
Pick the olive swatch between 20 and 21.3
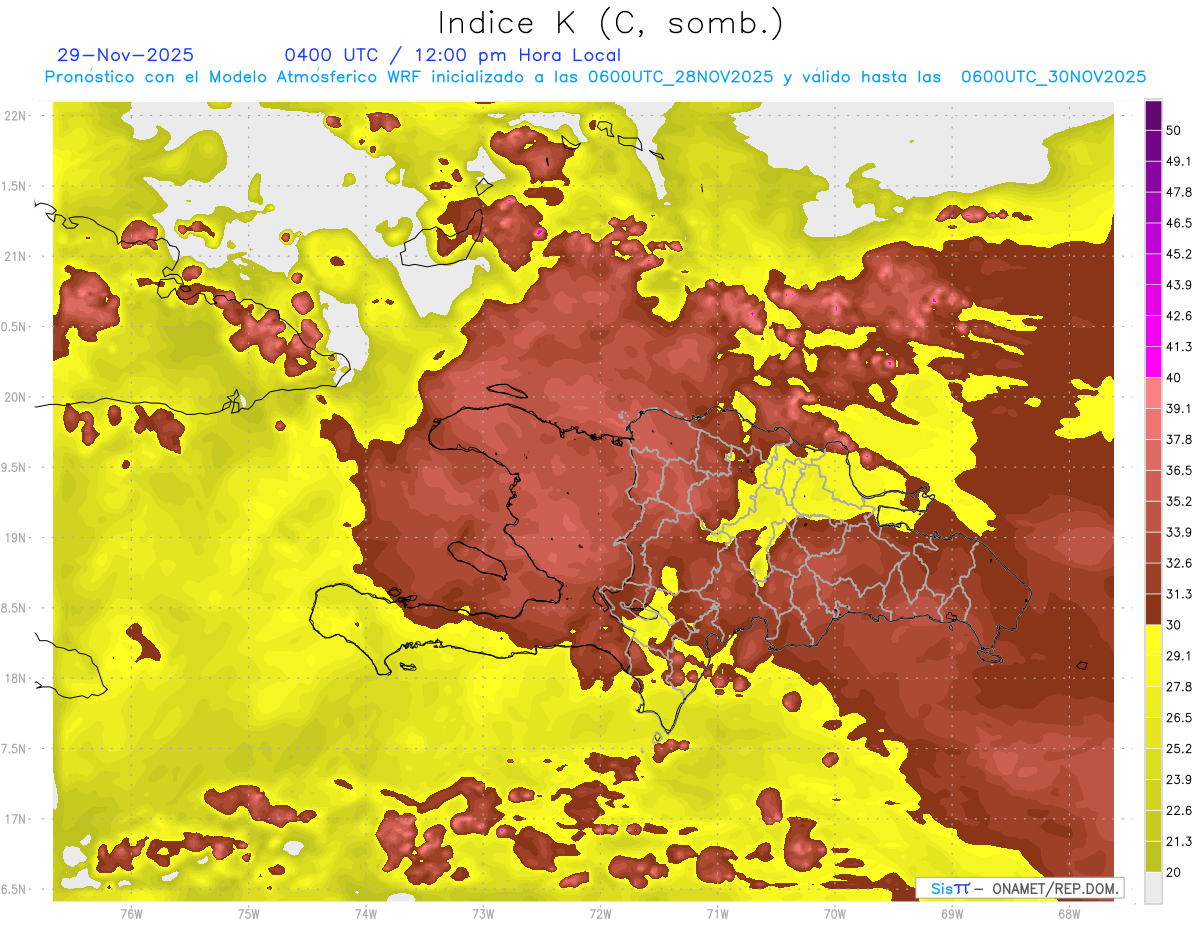1153,857
